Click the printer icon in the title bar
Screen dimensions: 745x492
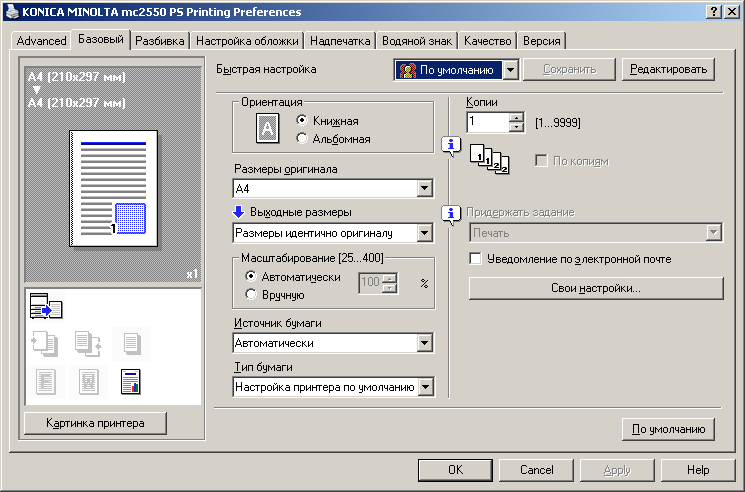[11, 11]
